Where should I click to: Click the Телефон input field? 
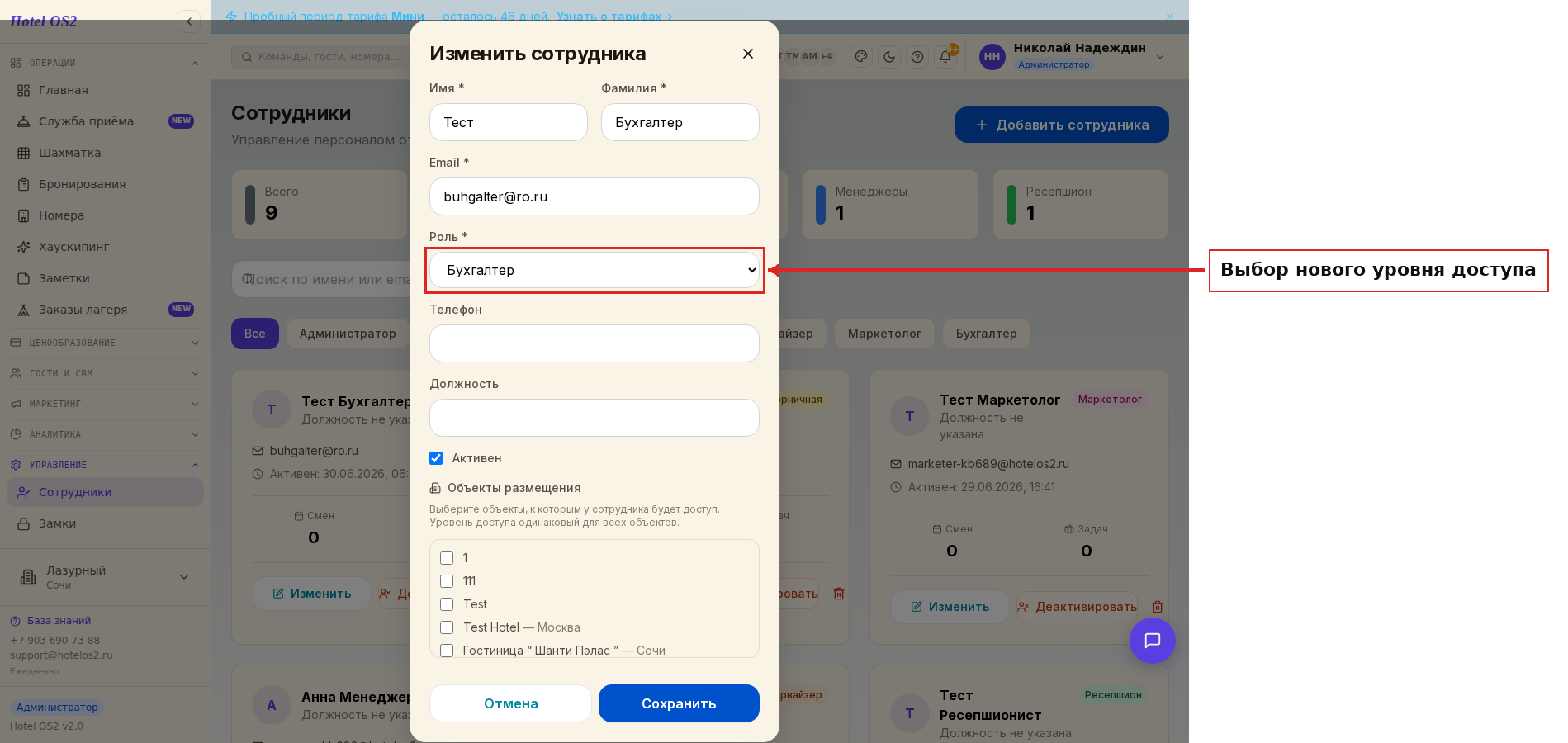point(595,343)
